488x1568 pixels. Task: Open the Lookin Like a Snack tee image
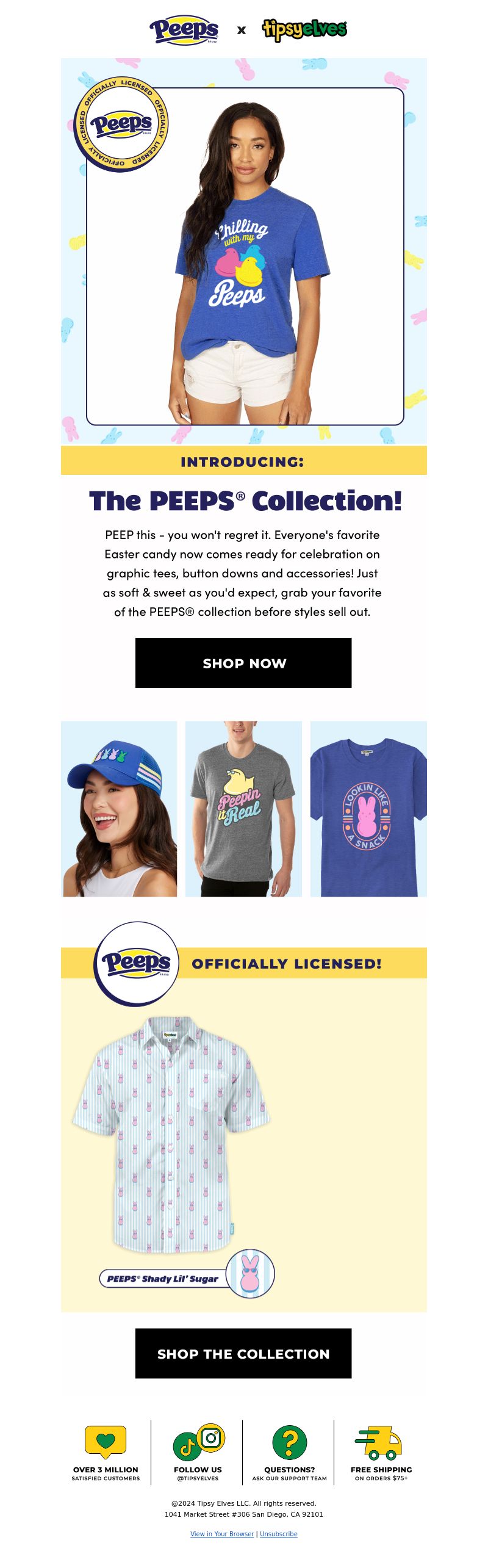pyautogui.click(x=368, y=809)
